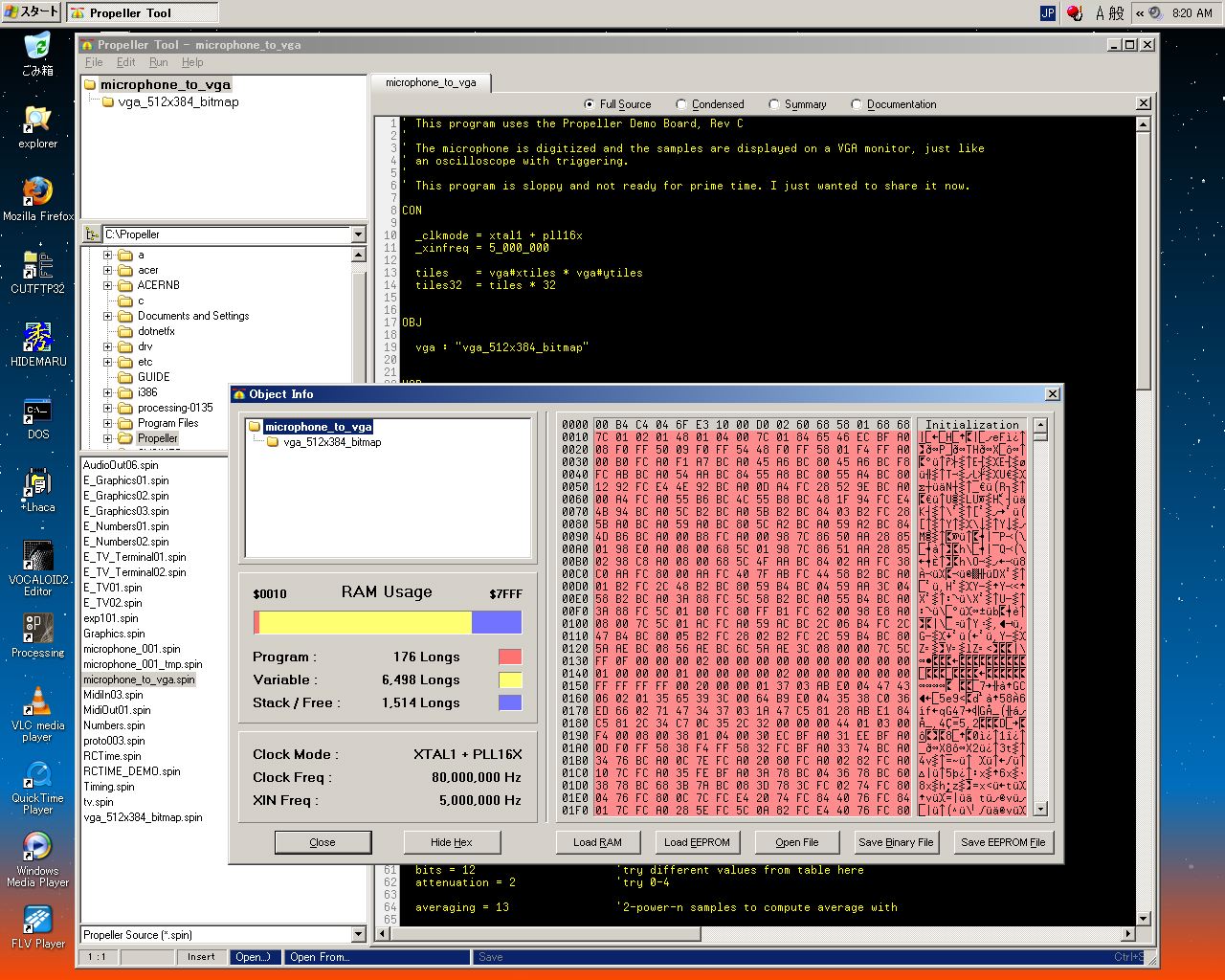Open the Propeller Source file filter dropdown
Image resolution: width=1225 pixels, height=980 pixels.
tap(358, 935)
